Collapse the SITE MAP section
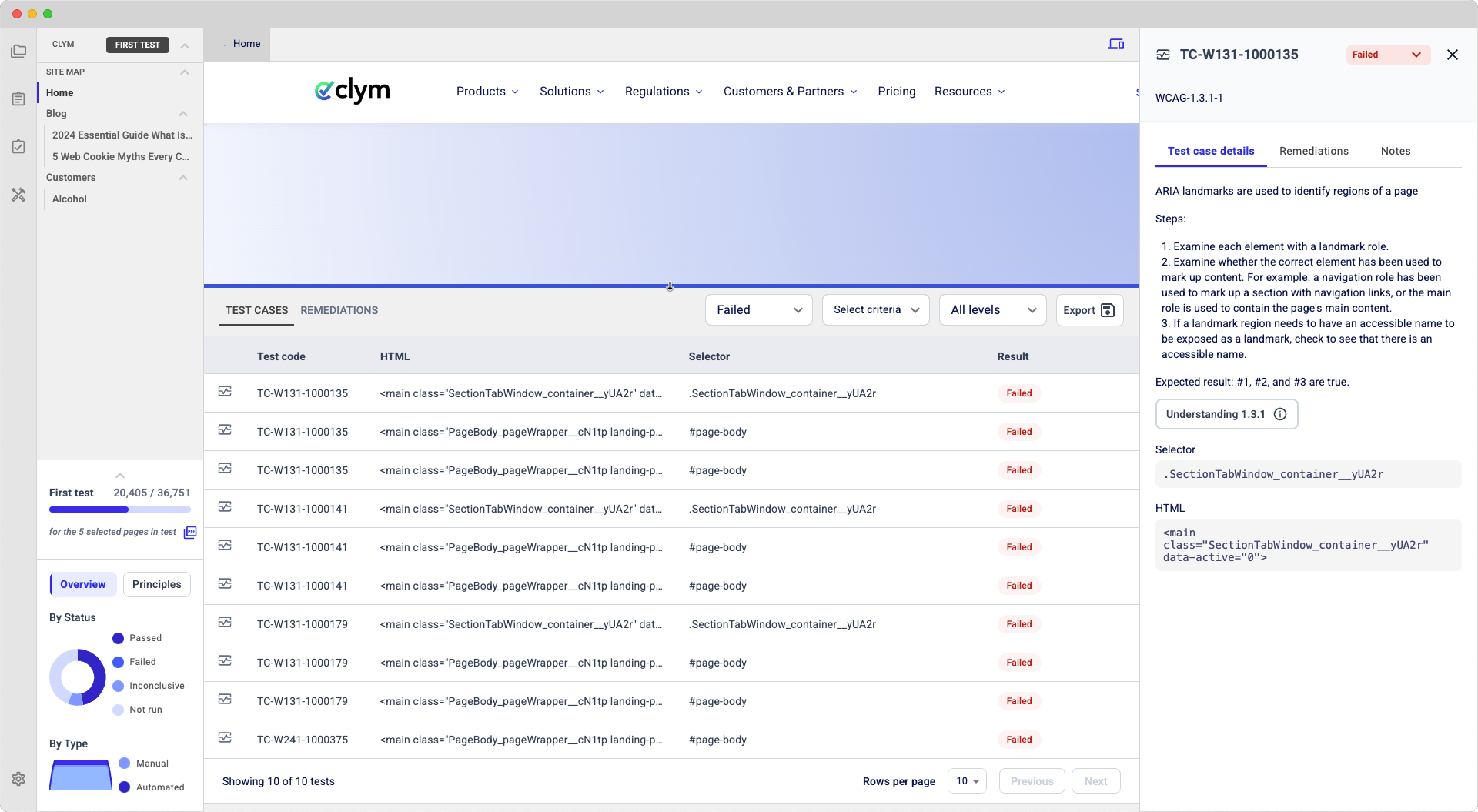Viewport: 1478px width, 812px height. (x=185, y=72)
